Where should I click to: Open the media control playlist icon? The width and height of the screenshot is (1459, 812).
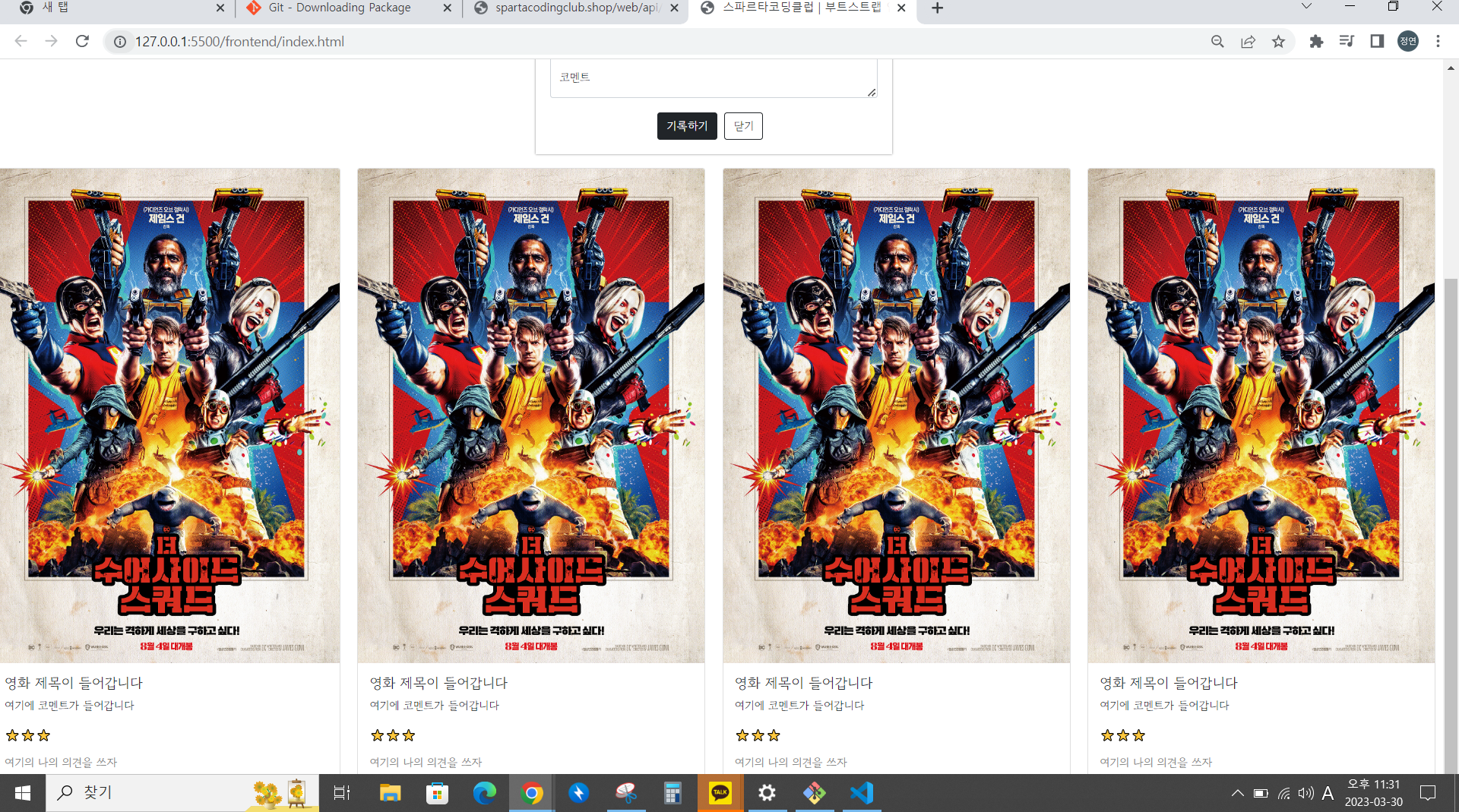(x=1347, y=41)
